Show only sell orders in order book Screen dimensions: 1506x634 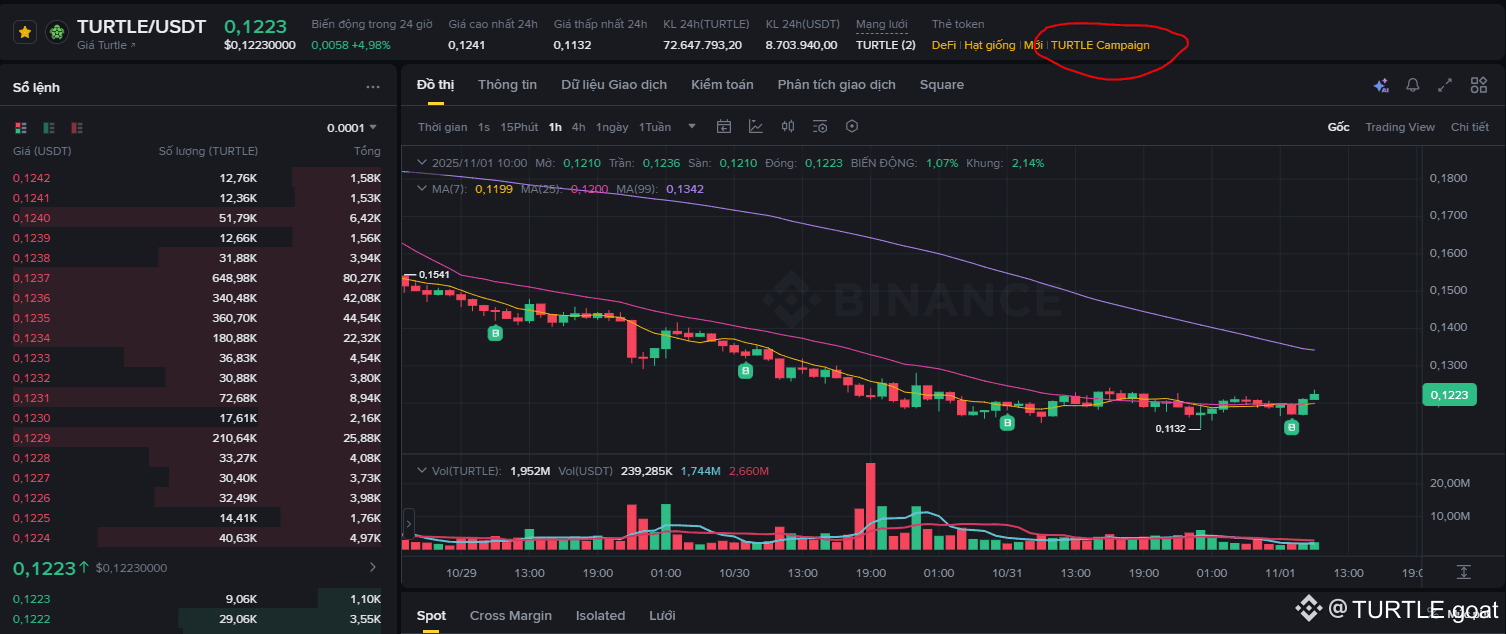click(77, 128)
